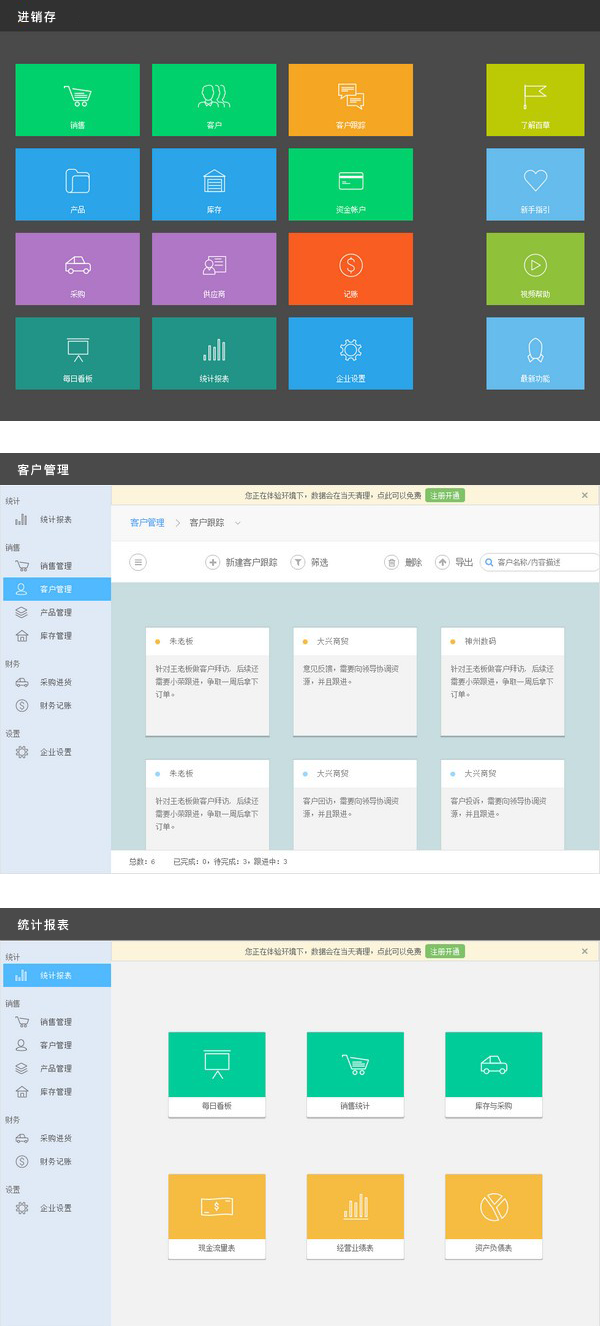The width and height of the screenshot is (600, 1326).
Task: Open the 筛选 filter options
Action: pos(309,563)
